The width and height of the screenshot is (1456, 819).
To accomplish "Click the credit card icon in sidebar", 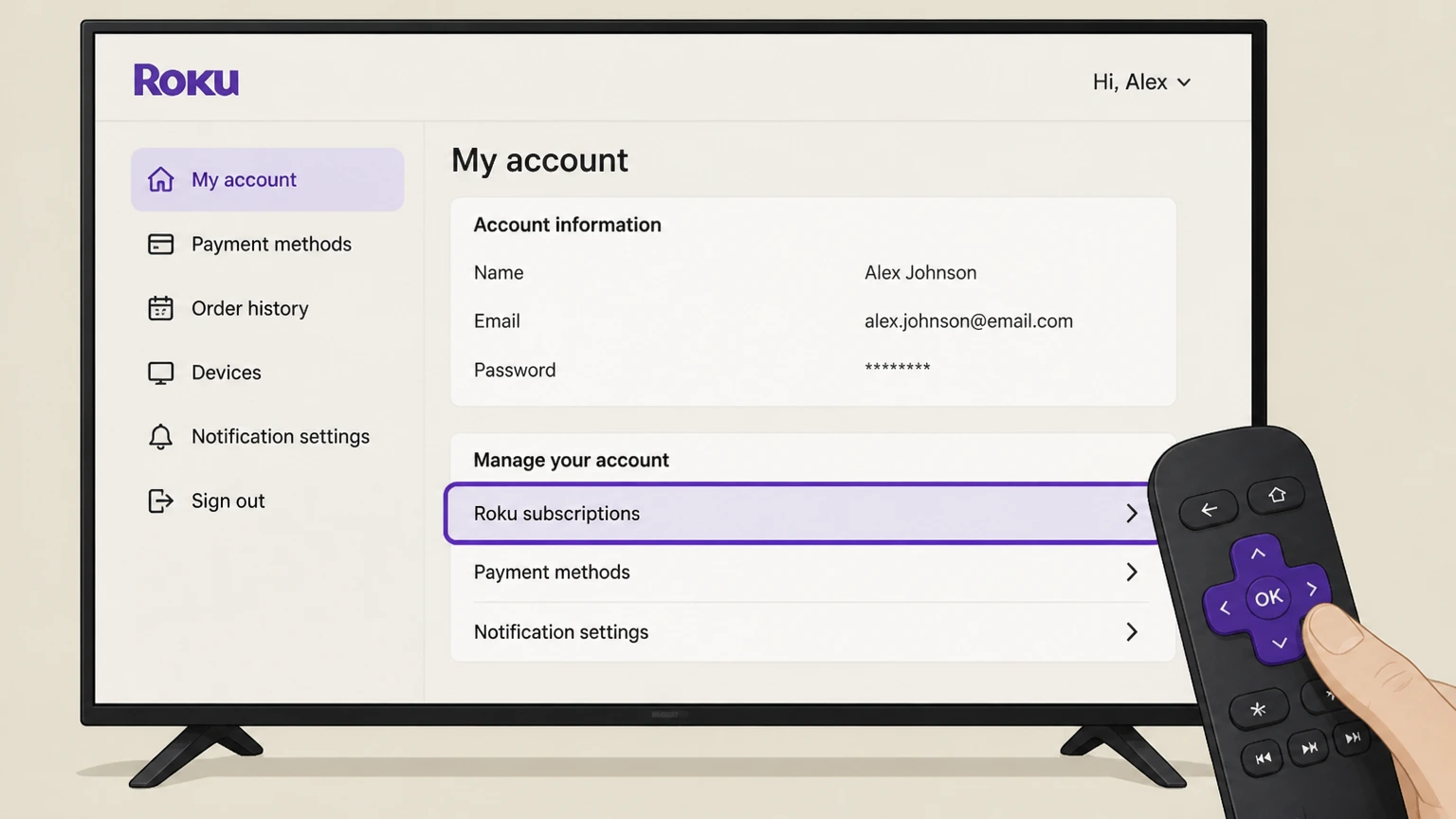I will tap(160, 245).
